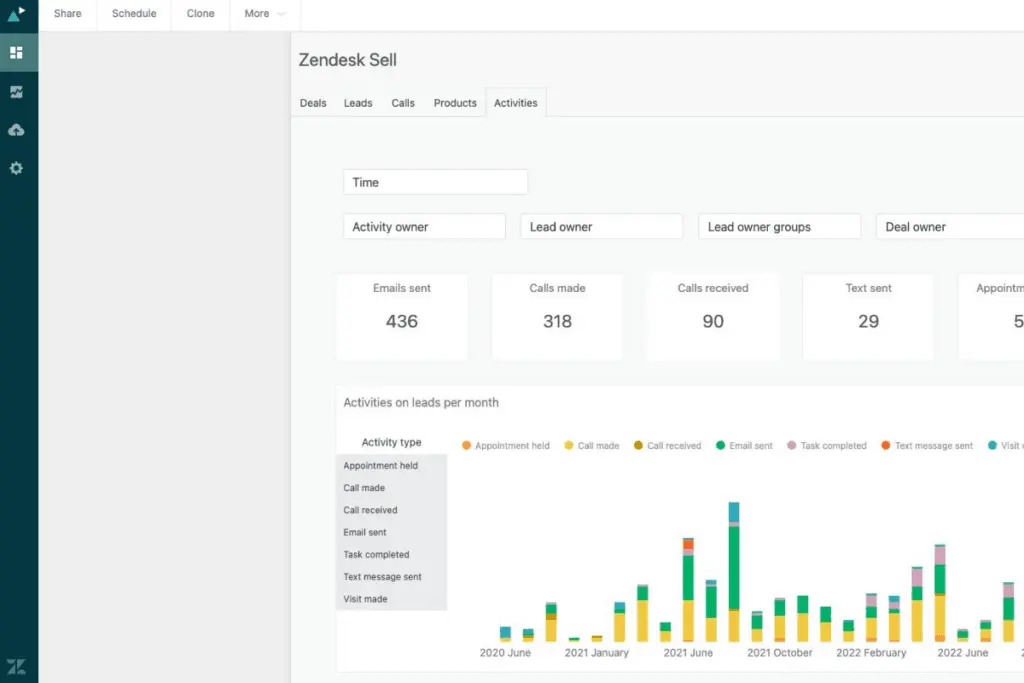Select Email sent in Activity type list

tap(392, 532)
